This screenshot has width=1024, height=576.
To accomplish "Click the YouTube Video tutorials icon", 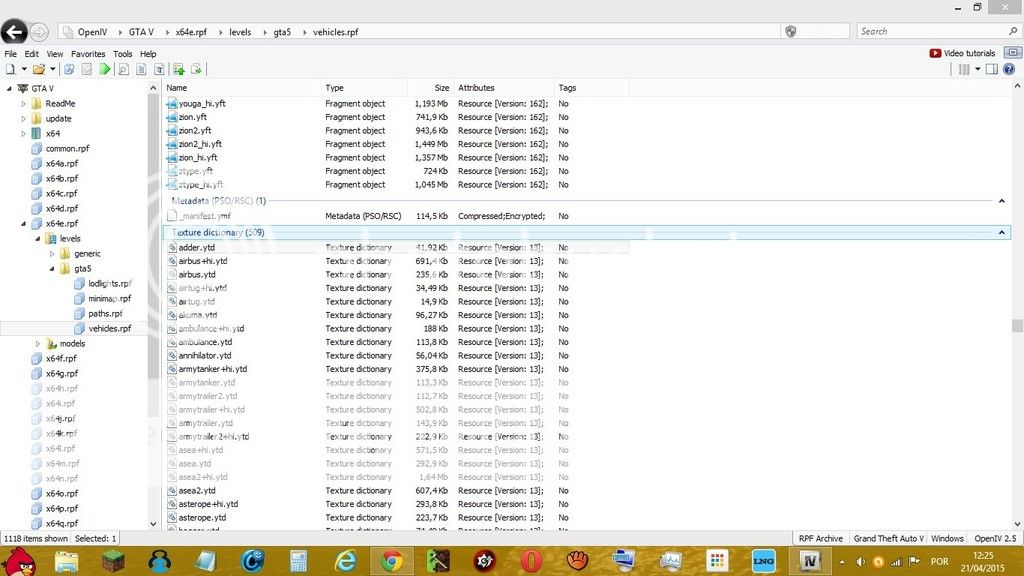I will (935, 53).
